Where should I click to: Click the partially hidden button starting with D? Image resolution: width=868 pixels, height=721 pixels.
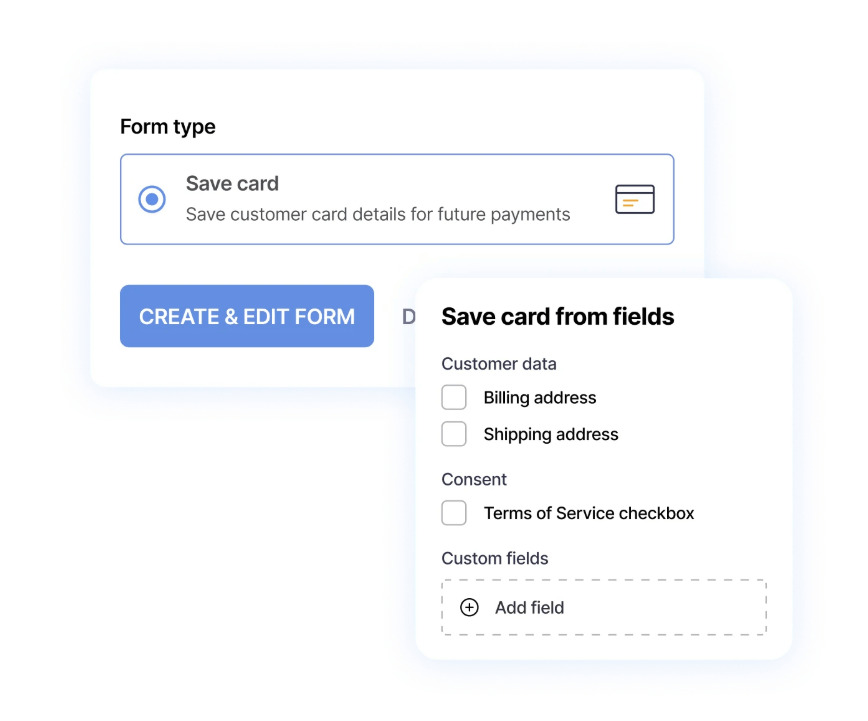click(409, 316)
